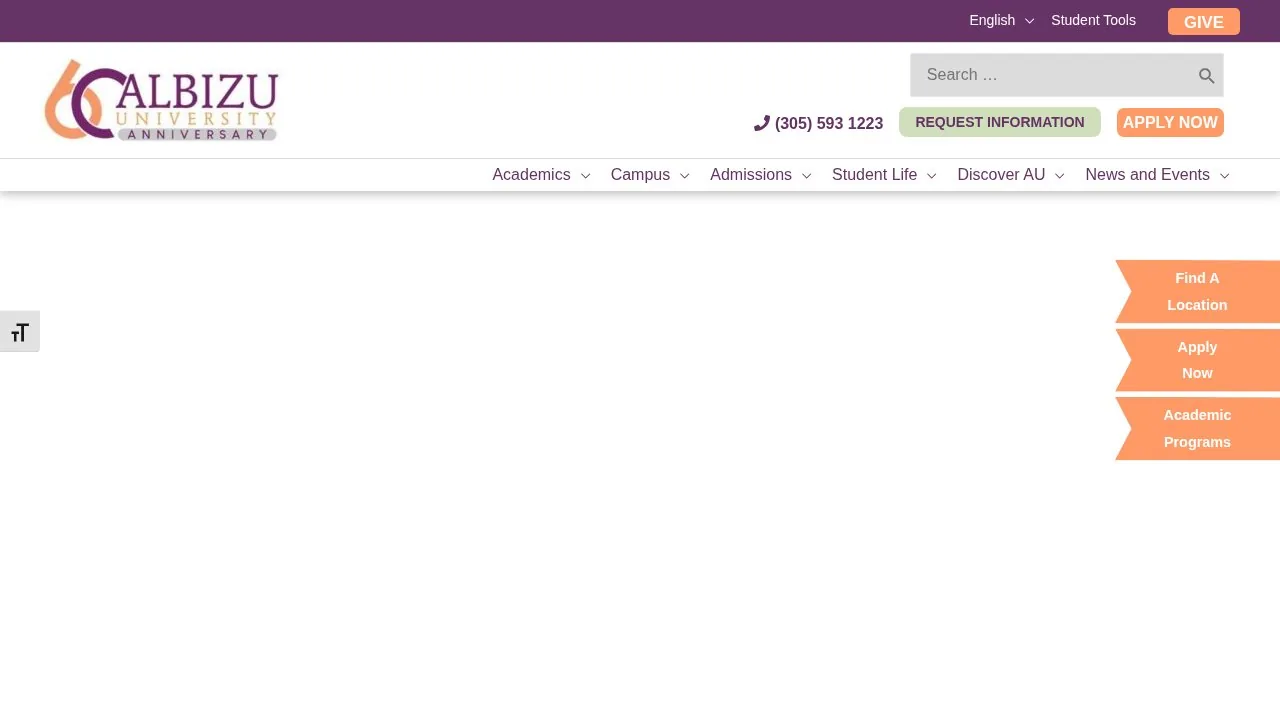The height and width of the screenshot is (720, 1280).
Task: Toggle the font size accessibility tool
Action: (19, 332)
